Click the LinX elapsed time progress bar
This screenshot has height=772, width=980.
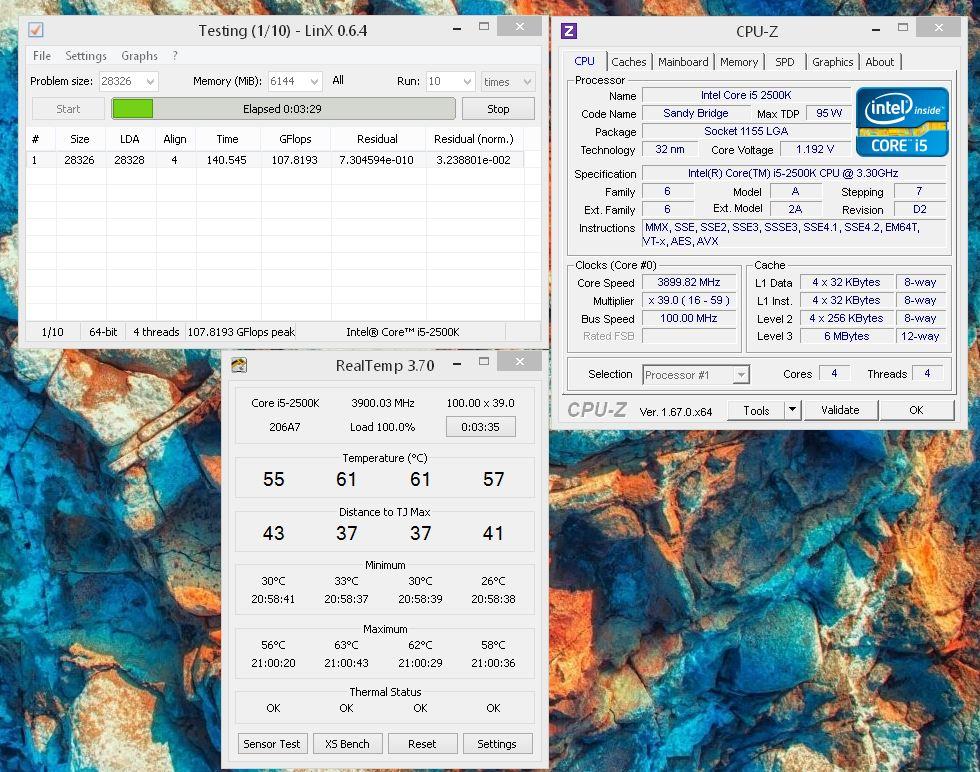(x=283, y=109)
